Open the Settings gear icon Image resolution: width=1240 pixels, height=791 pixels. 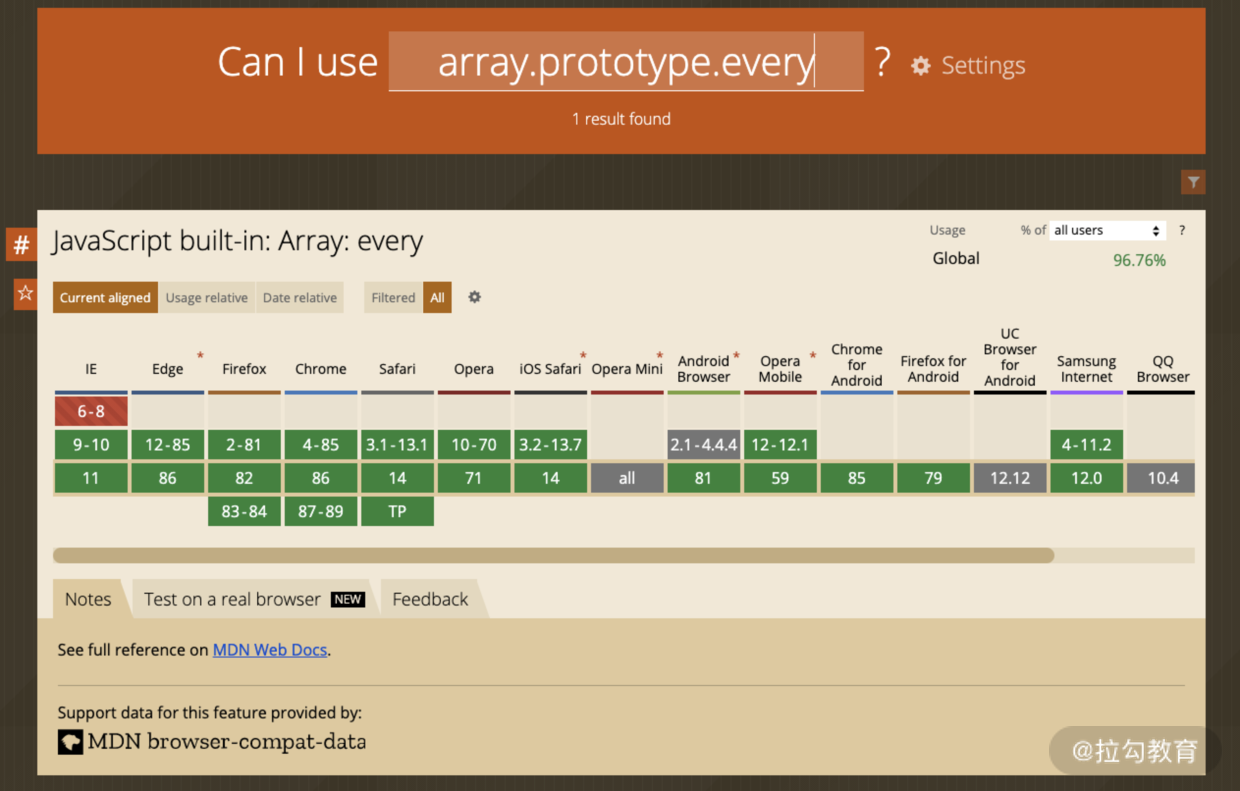click(x=920, y=66)
